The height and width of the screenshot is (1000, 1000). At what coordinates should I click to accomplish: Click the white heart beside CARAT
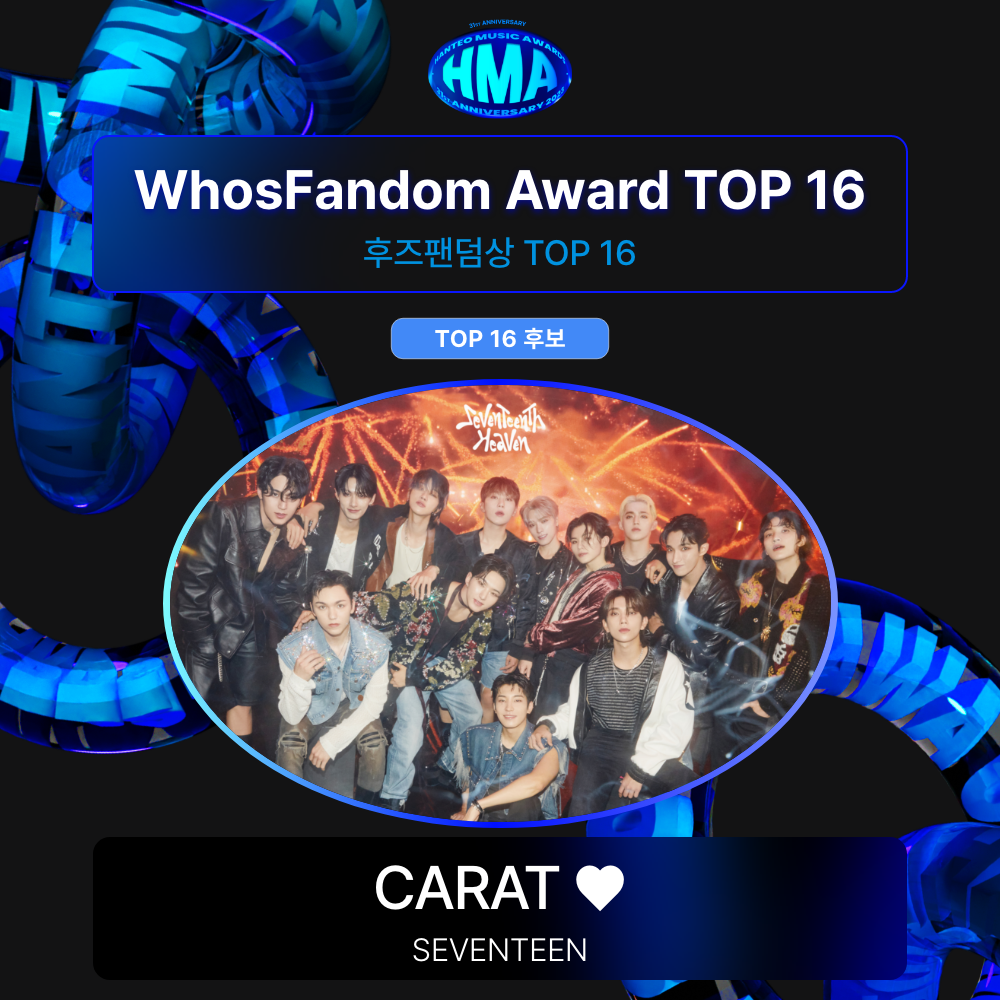click(x=599, y=887)
